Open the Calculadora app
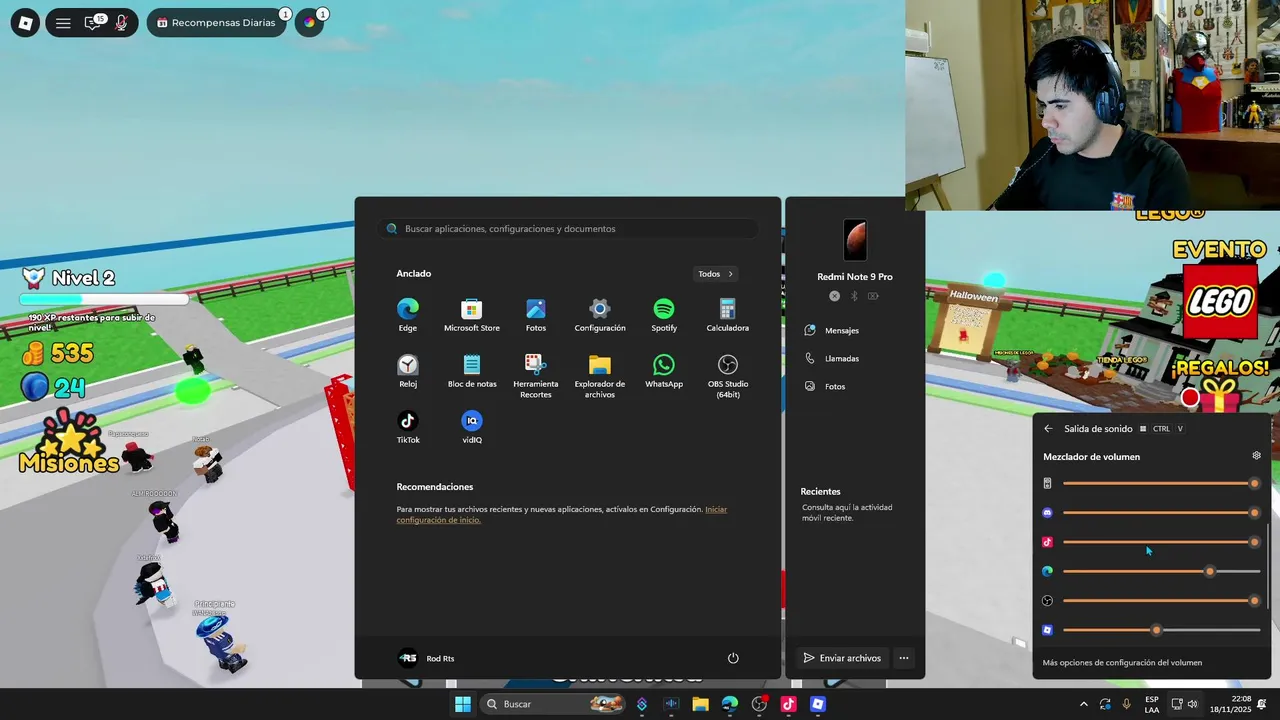Viewport: 1280px width, 720px height. click(x=728, y=314)
